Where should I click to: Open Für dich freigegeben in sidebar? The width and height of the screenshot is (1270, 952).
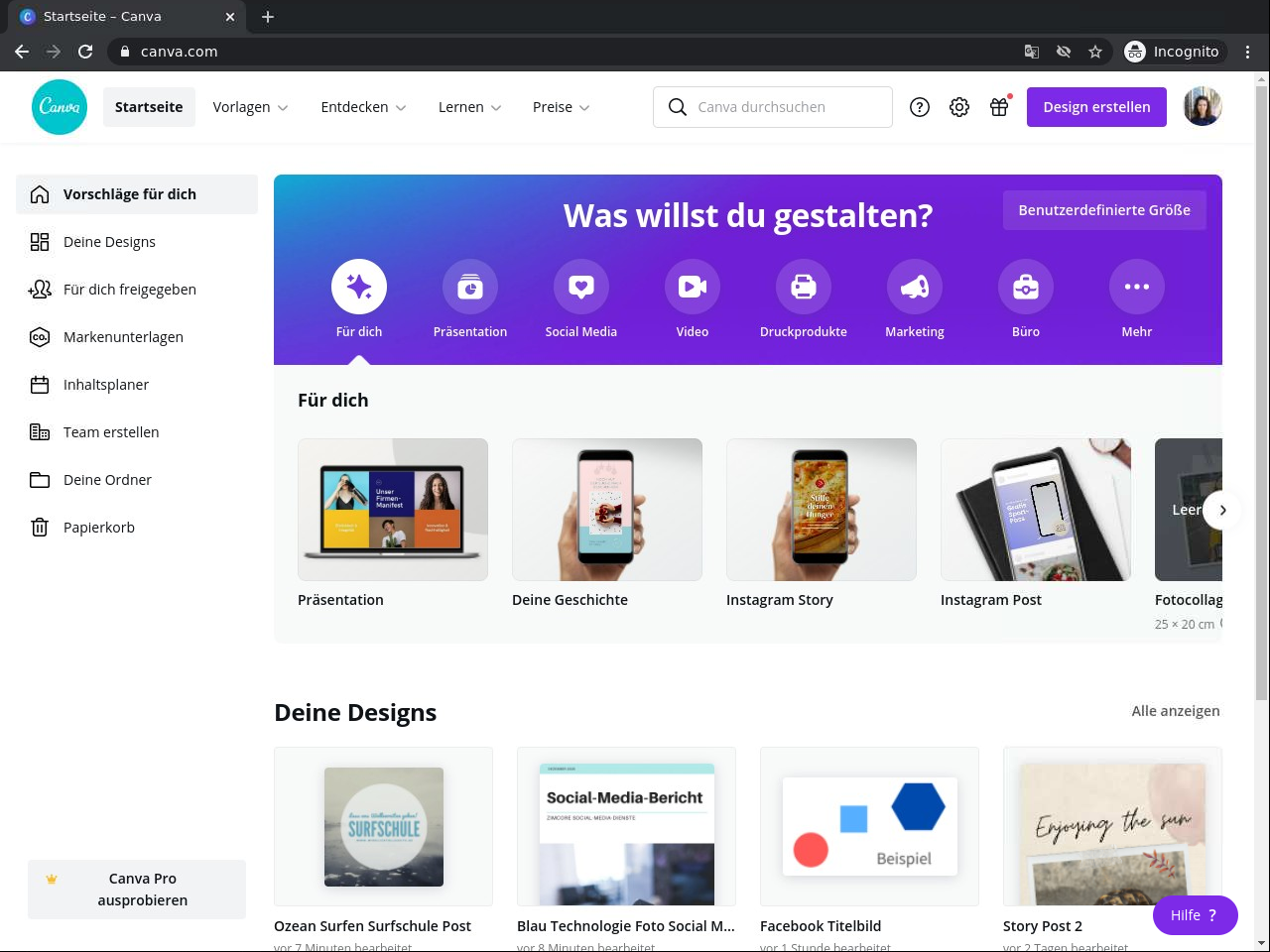[x=137, y=290]
